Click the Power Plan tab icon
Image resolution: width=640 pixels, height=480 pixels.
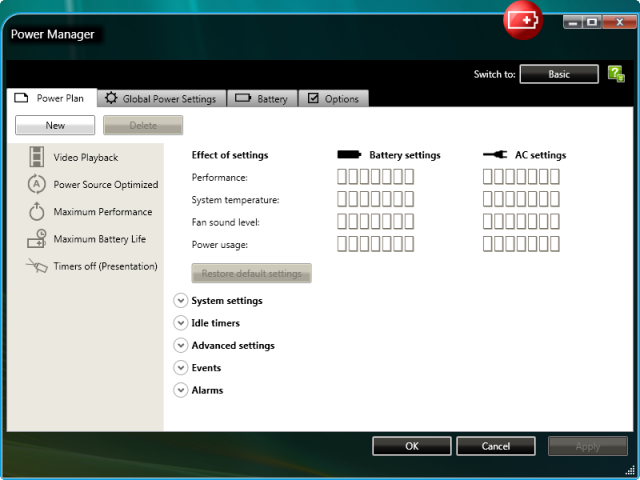tap(21, 98)
